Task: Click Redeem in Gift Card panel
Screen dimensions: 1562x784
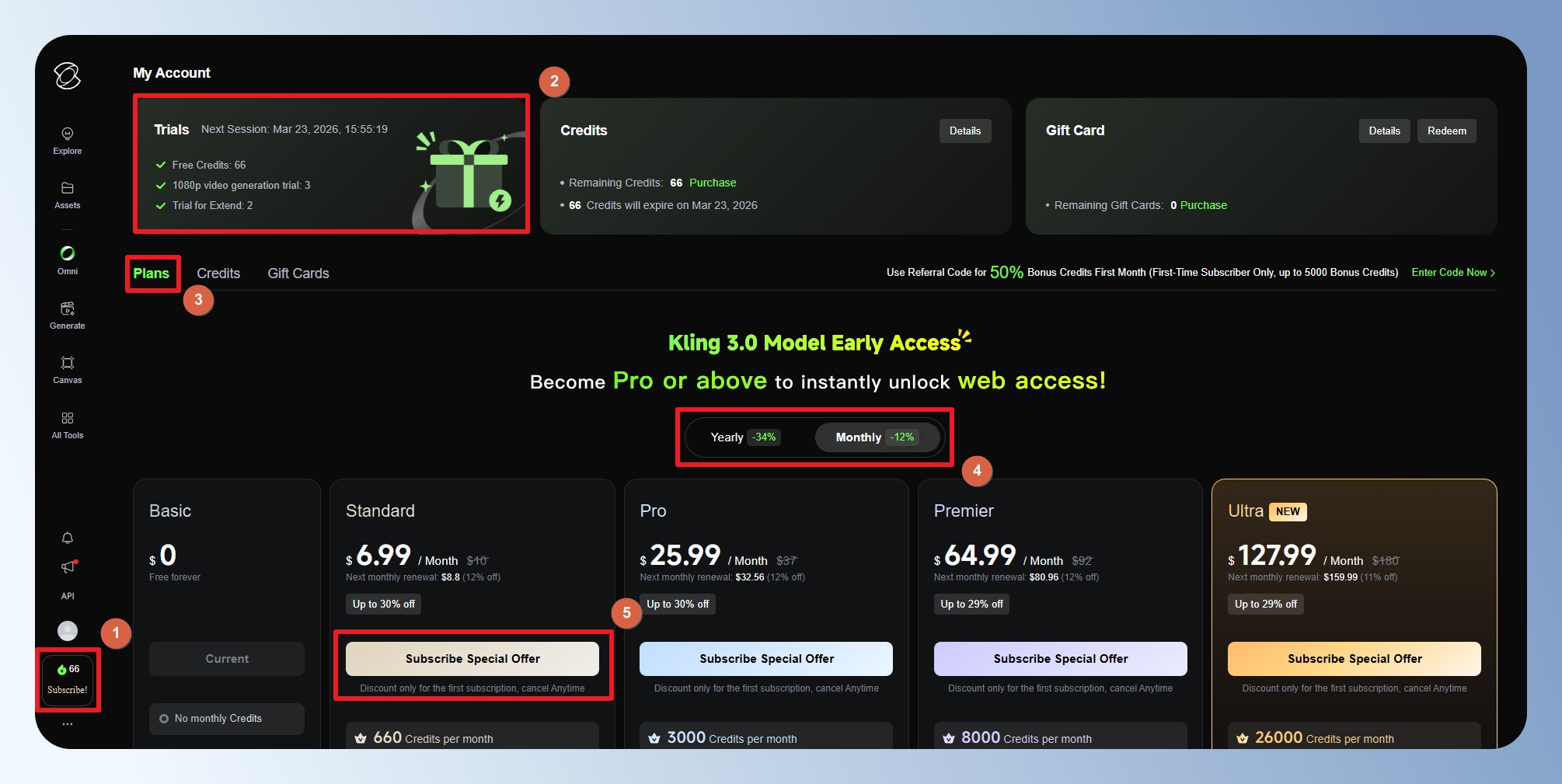Action: point(1446,131)
